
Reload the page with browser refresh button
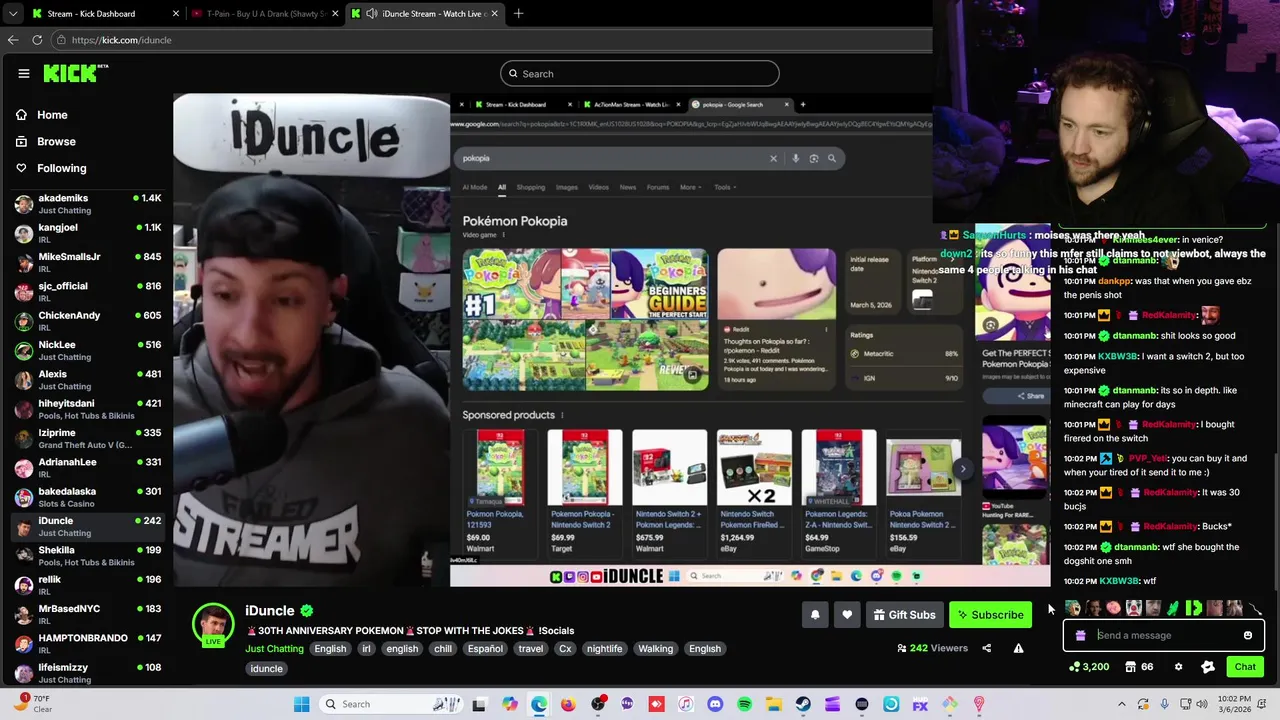pos(37,40)
